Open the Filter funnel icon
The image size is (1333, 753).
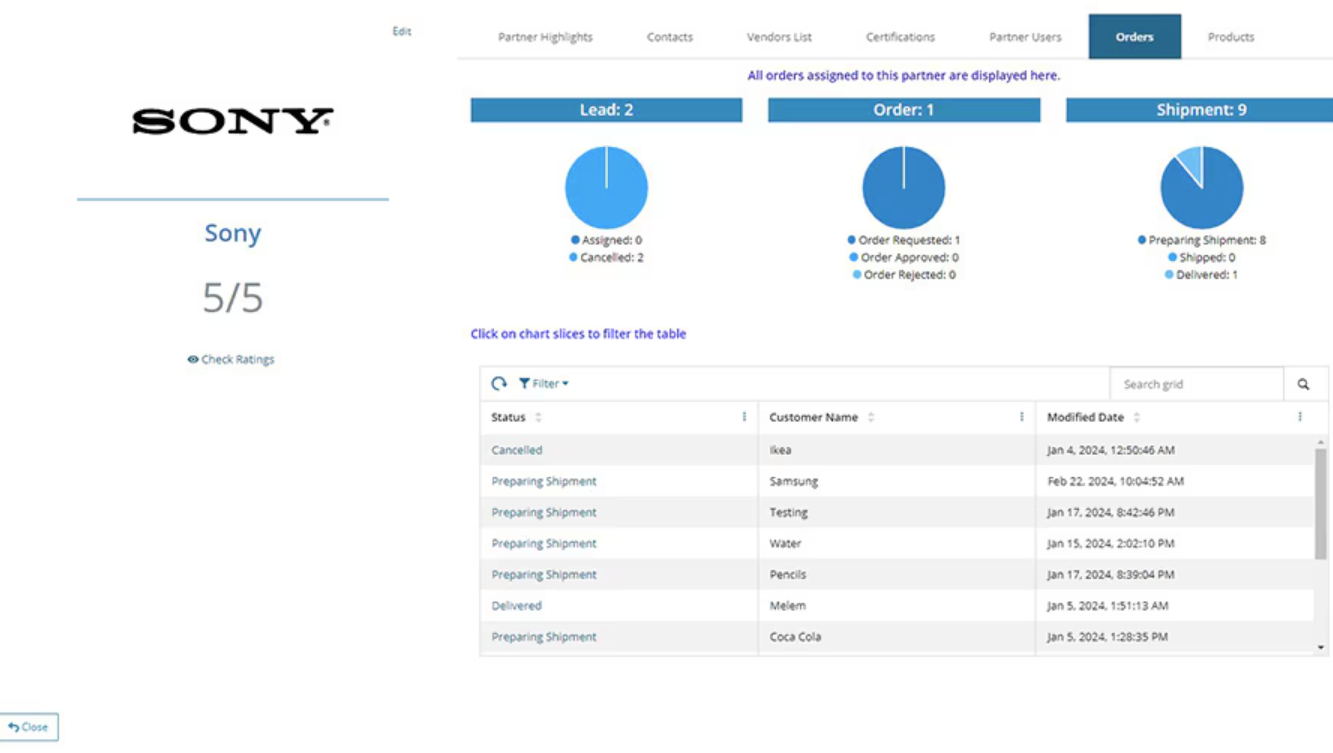click(x=523, y=383)
